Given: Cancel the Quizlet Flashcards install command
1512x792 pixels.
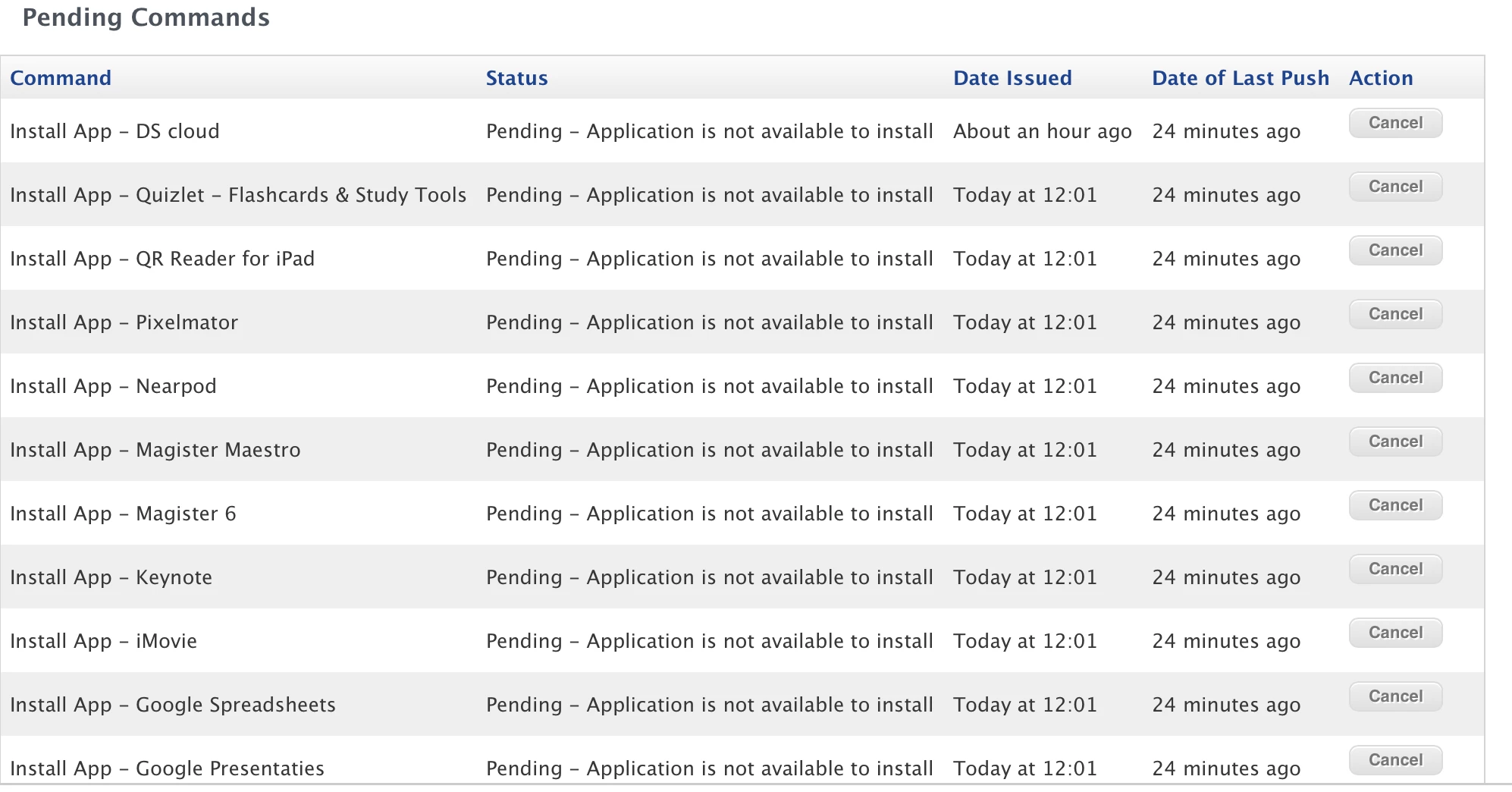Looking at the screenshot, I should 1395,187.
